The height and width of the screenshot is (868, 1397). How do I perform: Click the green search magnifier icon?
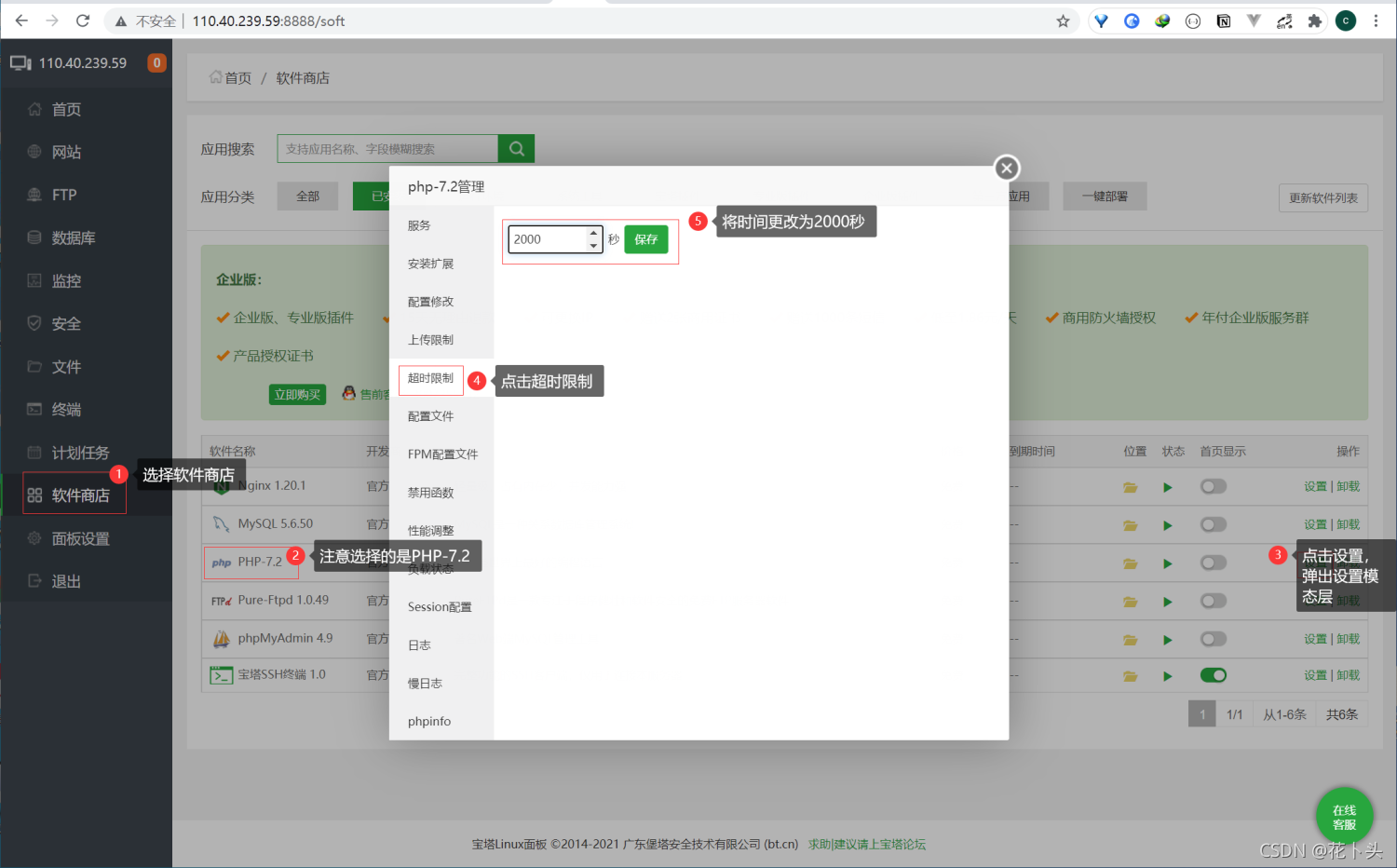(x=515, y=148)
